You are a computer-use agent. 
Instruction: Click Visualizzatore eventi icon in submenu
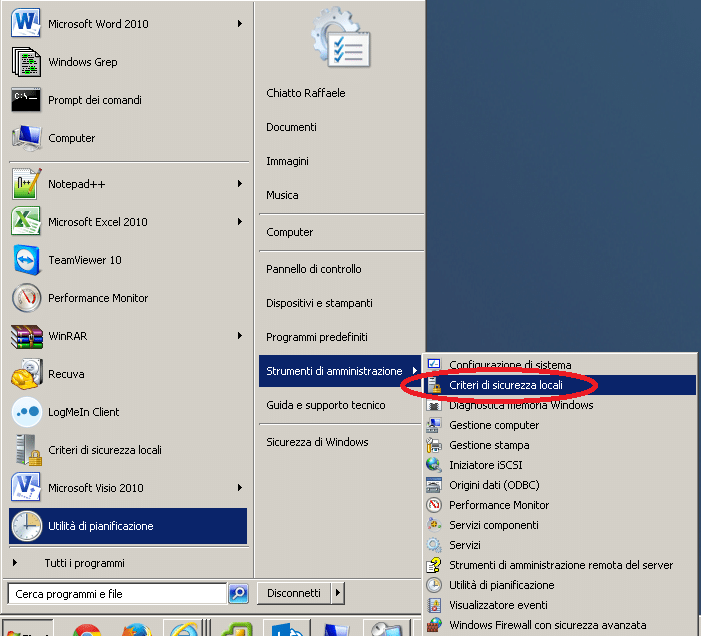pos(434,605)
